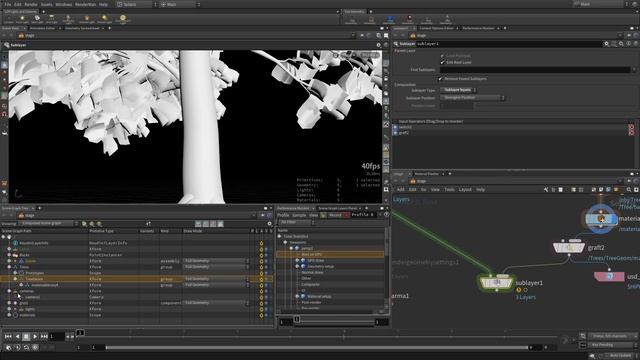Open the Solaris desktop selector dropdown
Image resolution: width=640 pixels, height=360 pixels.
pyautogui.click(x=137, y=4)
